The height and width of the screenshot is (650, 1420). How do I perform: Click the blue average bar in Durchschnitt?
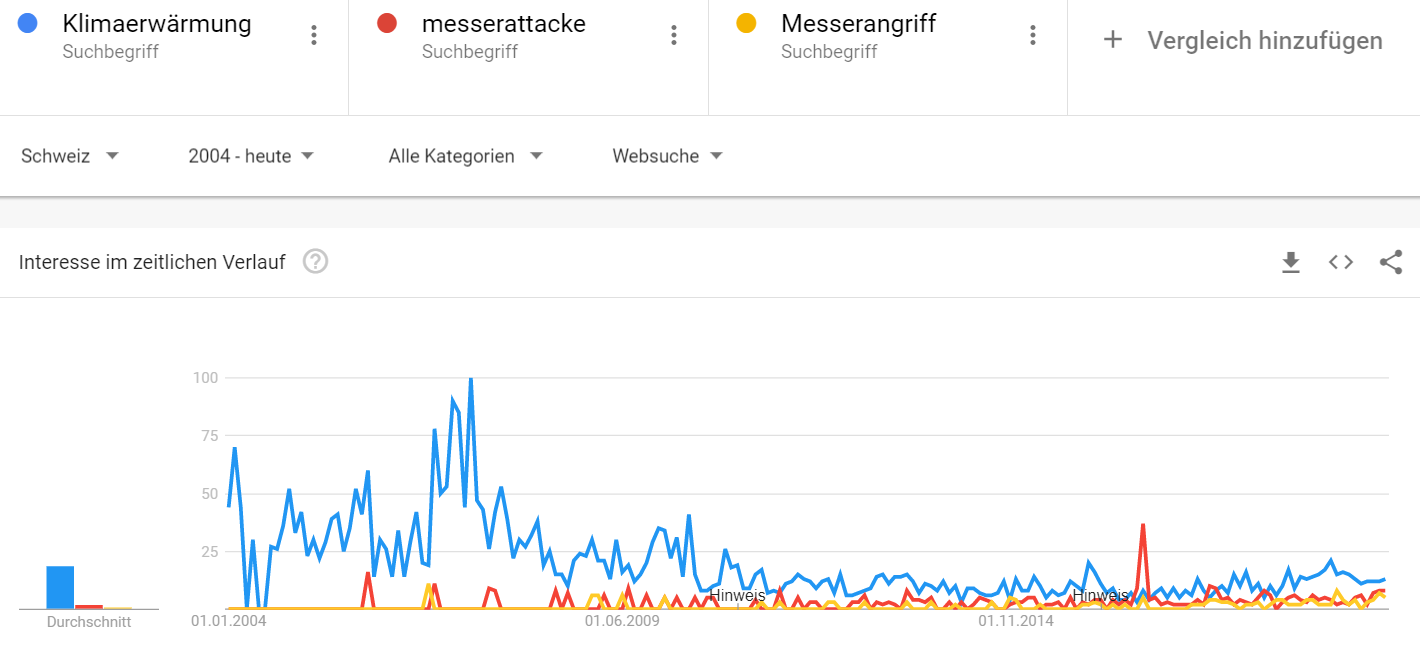tap(60, 587)
